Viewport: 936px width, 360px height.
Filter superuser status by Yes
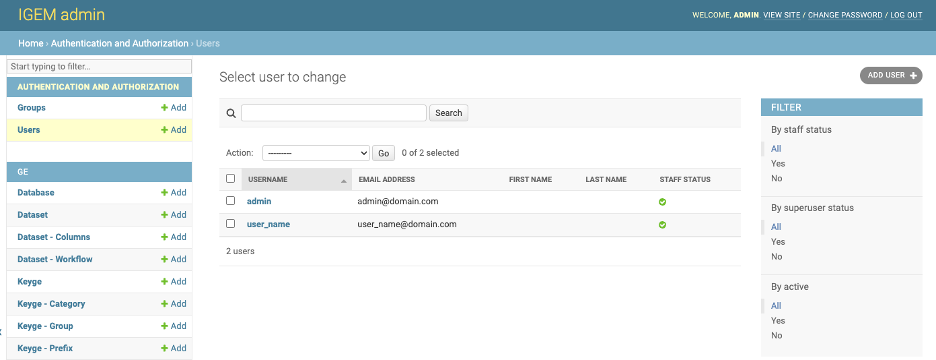pyautogui.click(x=778, y=242)
